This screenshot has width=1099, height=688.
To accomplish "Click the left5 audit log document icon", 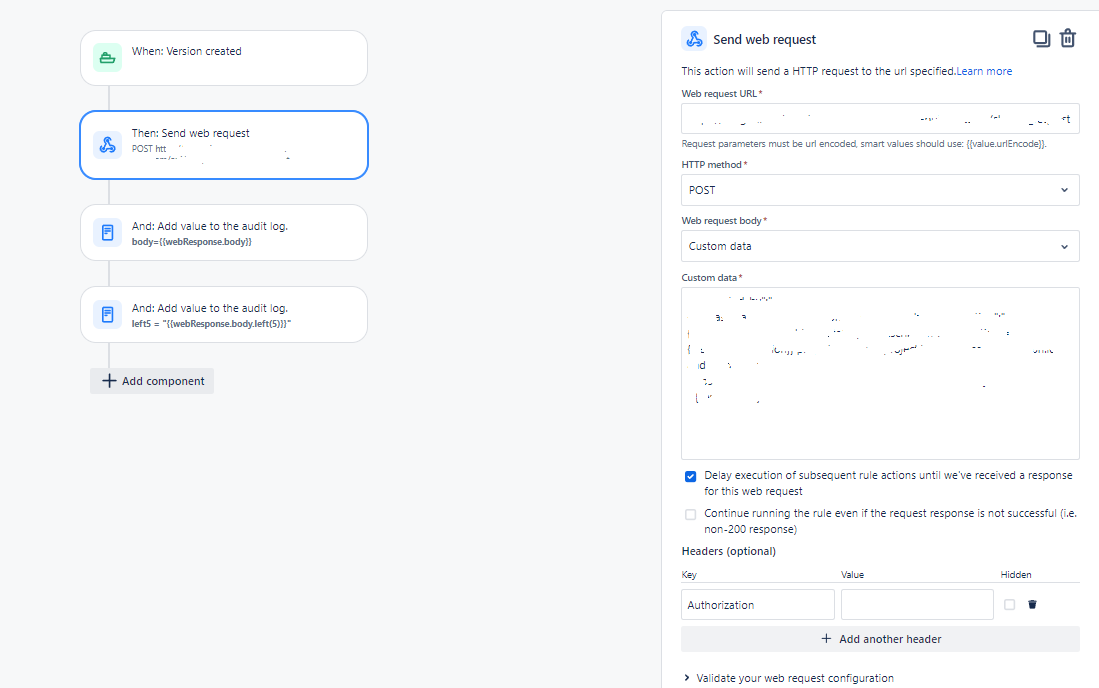I will point(107,315).
